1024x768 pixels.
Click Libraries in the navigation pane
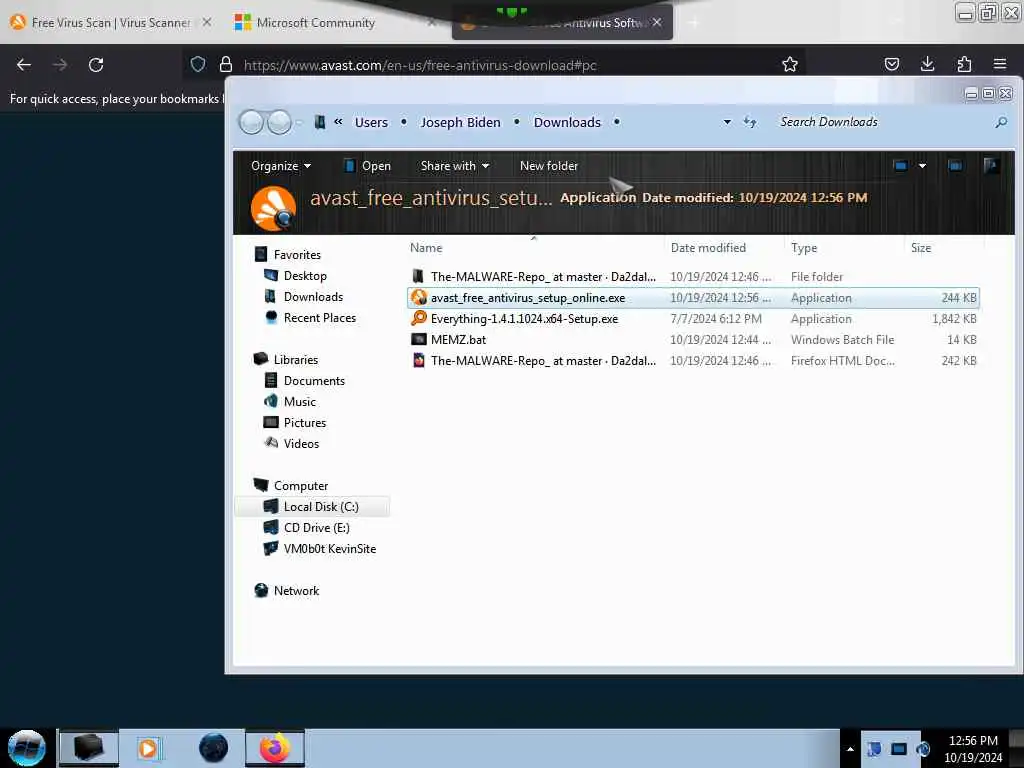pos(295,360)
